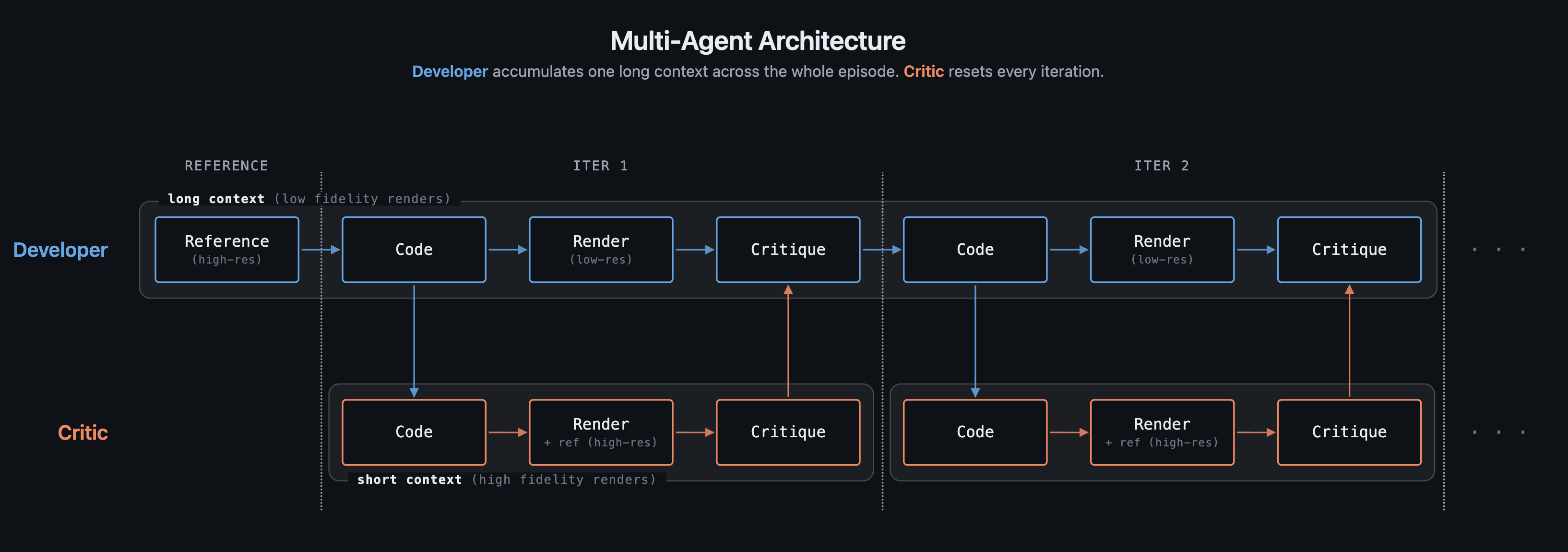Click Critic's Code box under ITER 1

(414, 432)
